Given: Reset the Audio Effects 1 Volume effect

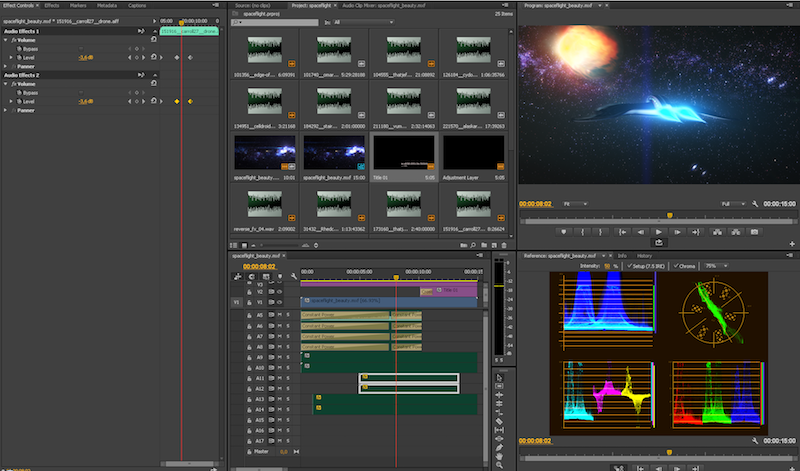Looking at the screenshot, I should tap(154, 39).
